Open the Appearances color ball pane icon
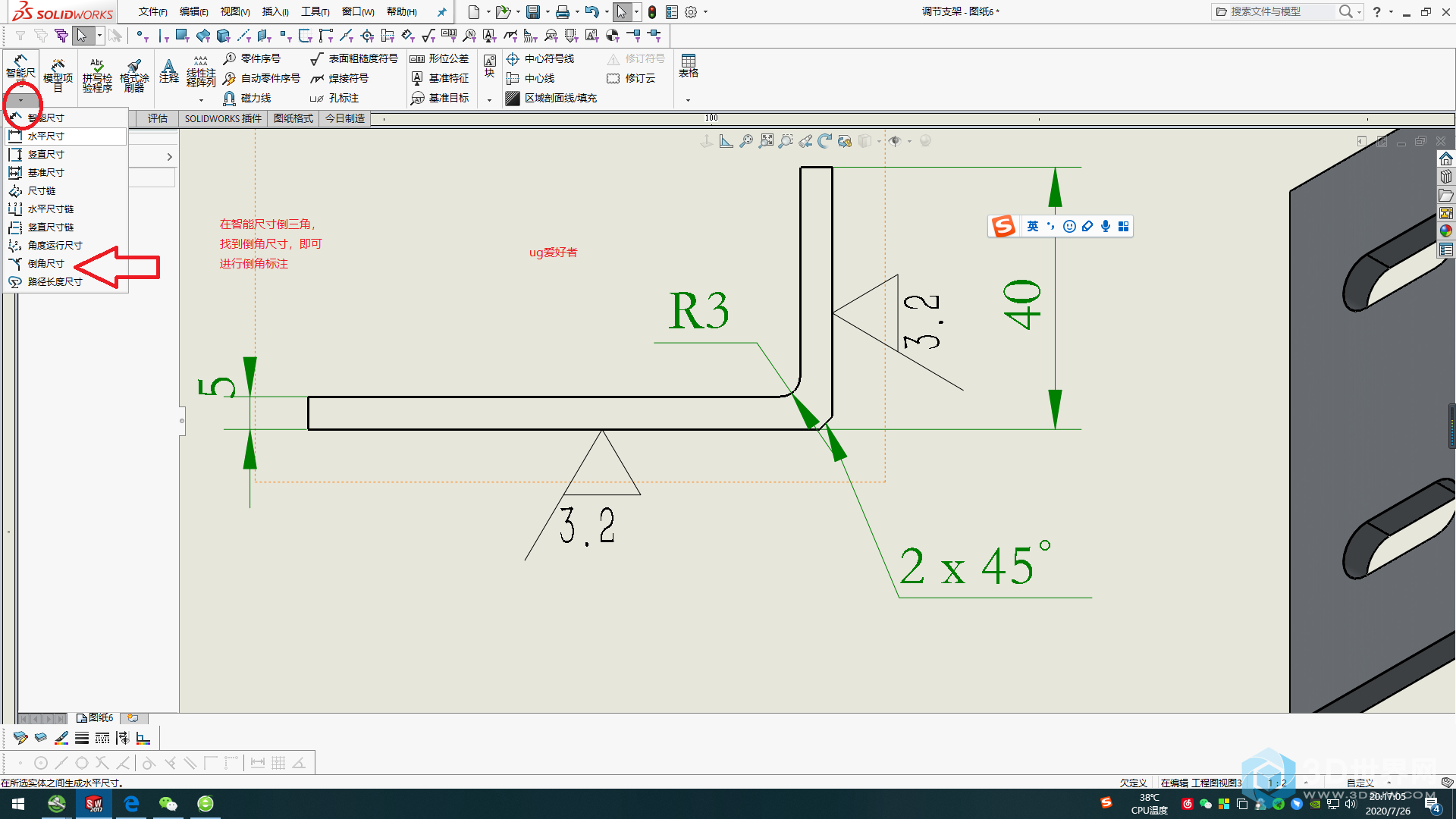1456x819 pixels. [1446, 231]
